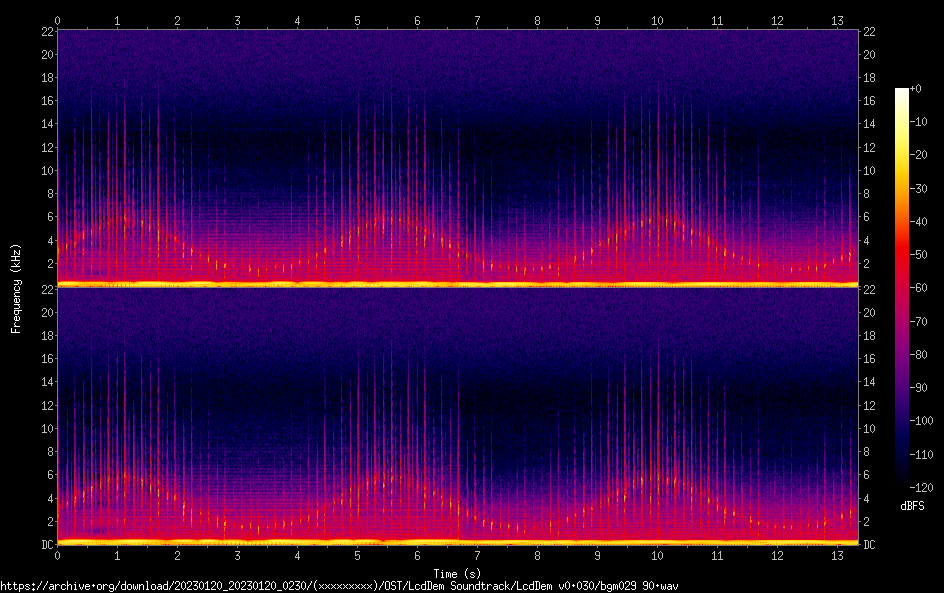Click the bright yellow baseline band of the lower channel
This screenshot has width=944, height=593.
pos(457,542)
